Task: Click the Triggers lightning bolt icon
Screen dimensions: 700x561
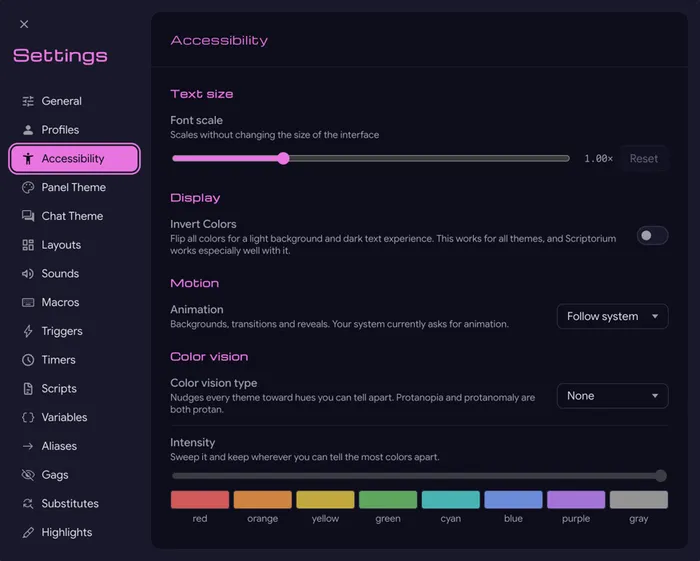Action: (x=28, y=331)
